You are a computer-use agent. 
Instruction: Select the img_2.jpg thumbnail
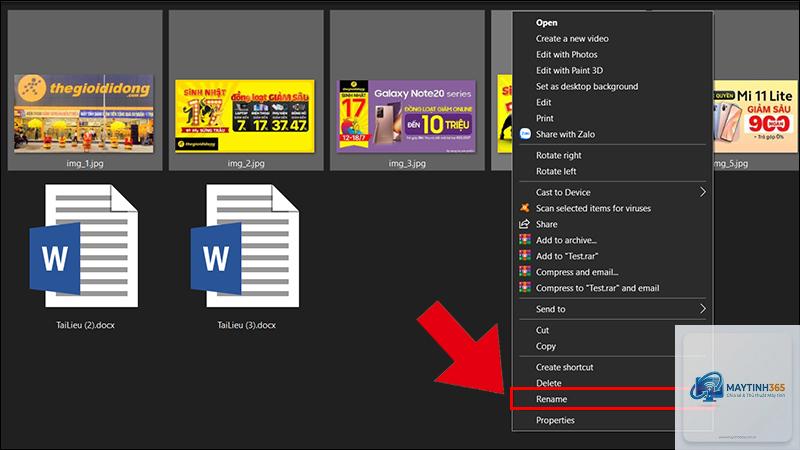(x=245, y=116)
